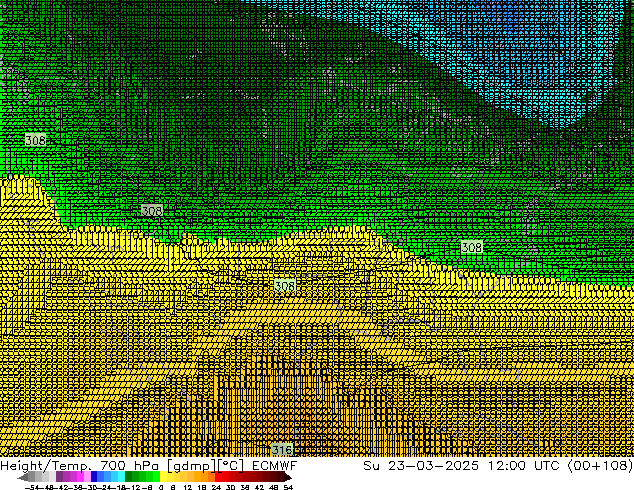Screen dimensions: 634x490
Task: Click the [°C] unit label
Action: coord(230,466)
